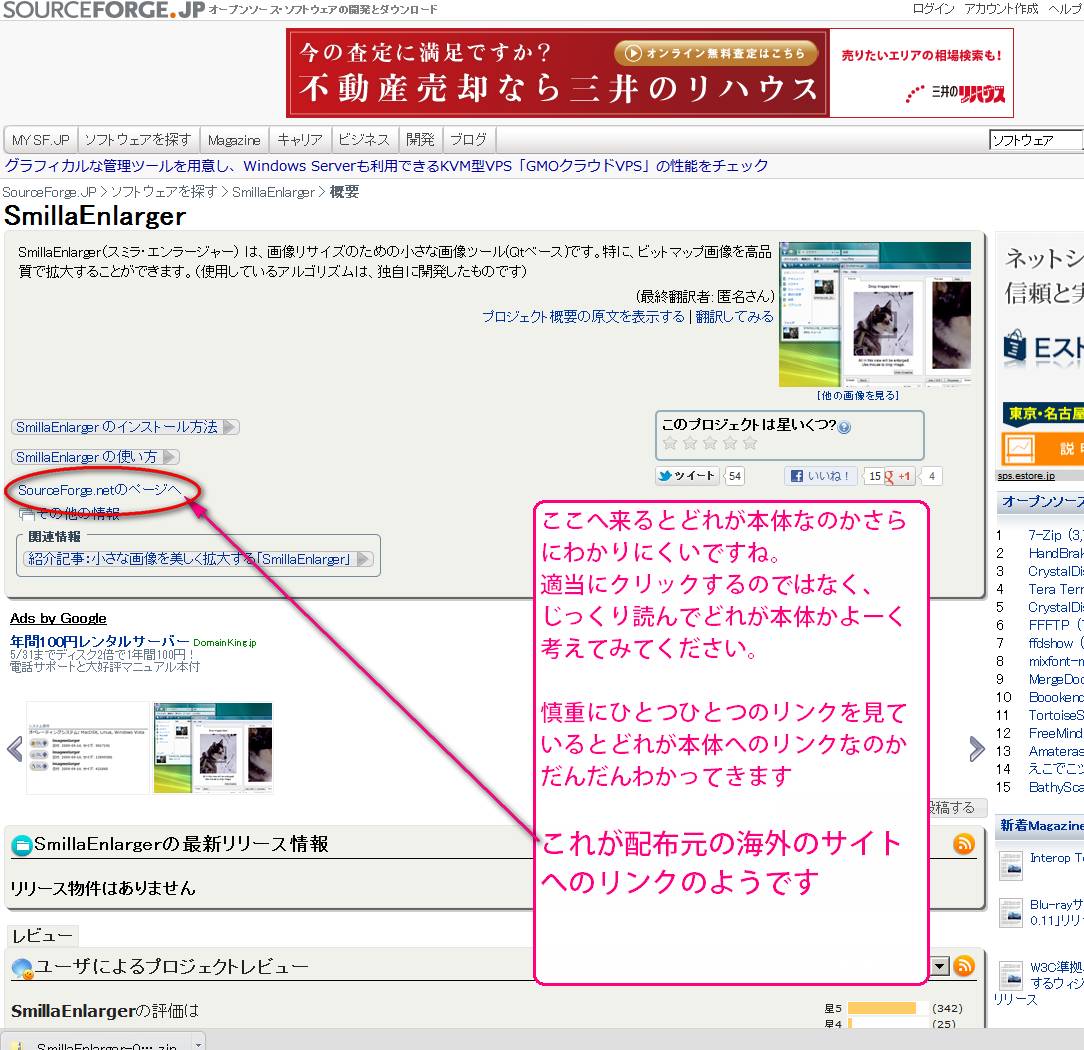Viewport: 1084px width, 1050px height.
Task: Open 紹介記事 小さな画像を美しく拡大する link
Action: tap(198, 559)
